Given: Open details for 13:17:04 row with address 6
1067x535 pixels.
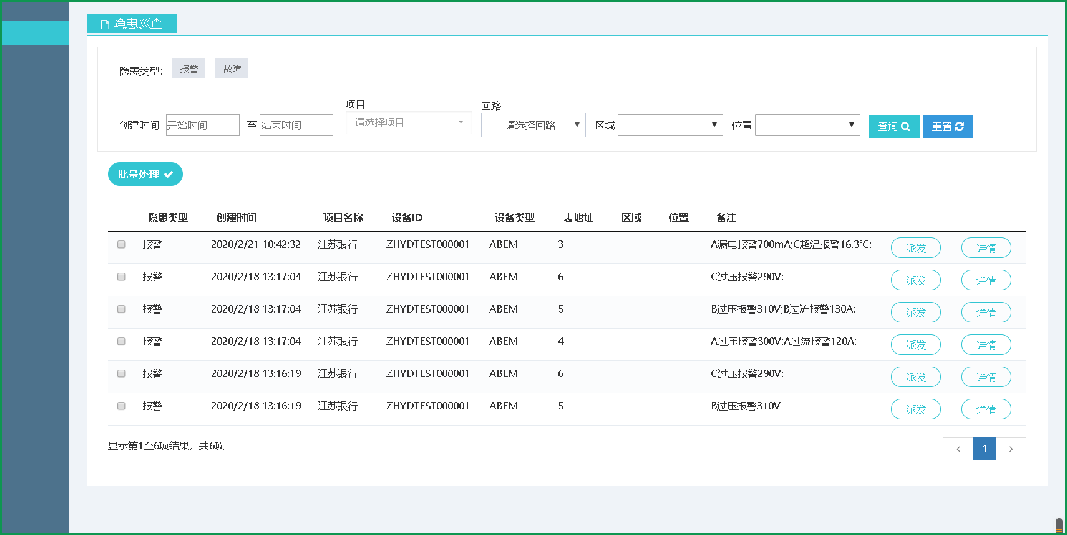Looking at the screenshot, I should tap(986, 280).
